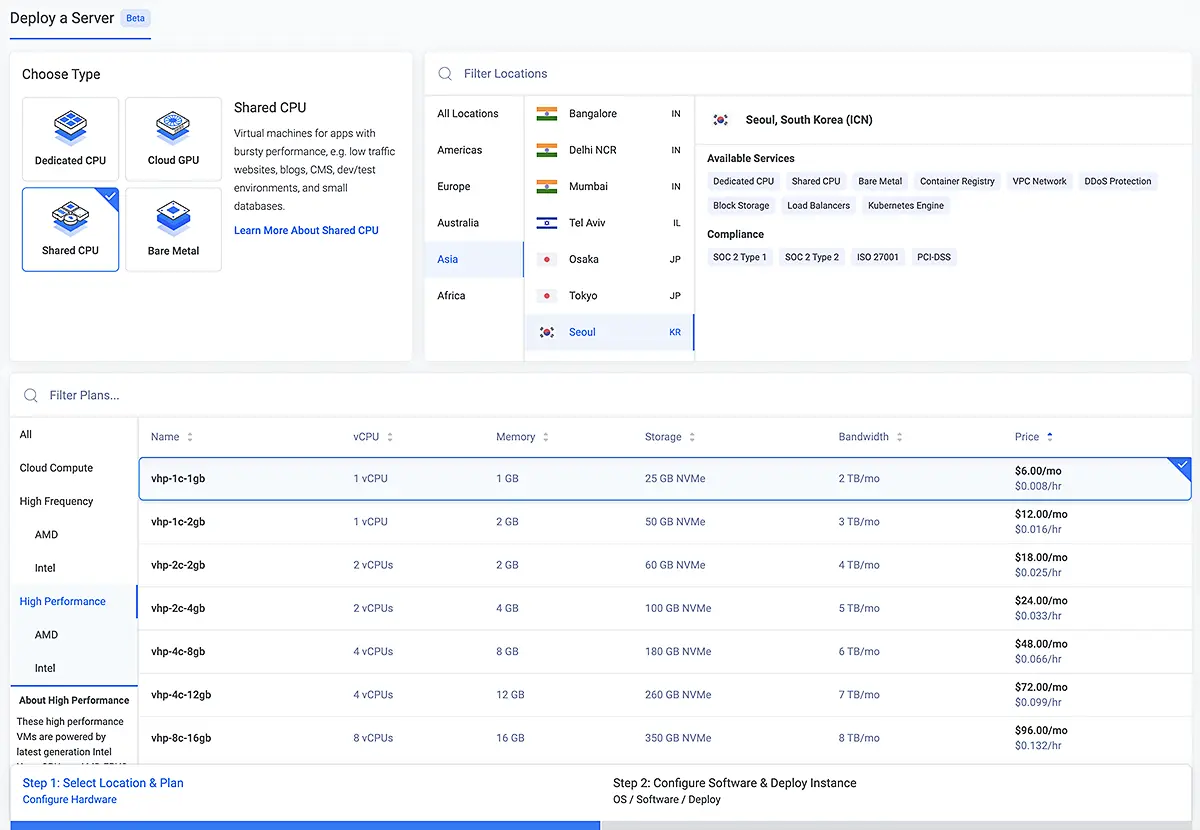Choose the Cloud GPU type icon

[173, 128]
